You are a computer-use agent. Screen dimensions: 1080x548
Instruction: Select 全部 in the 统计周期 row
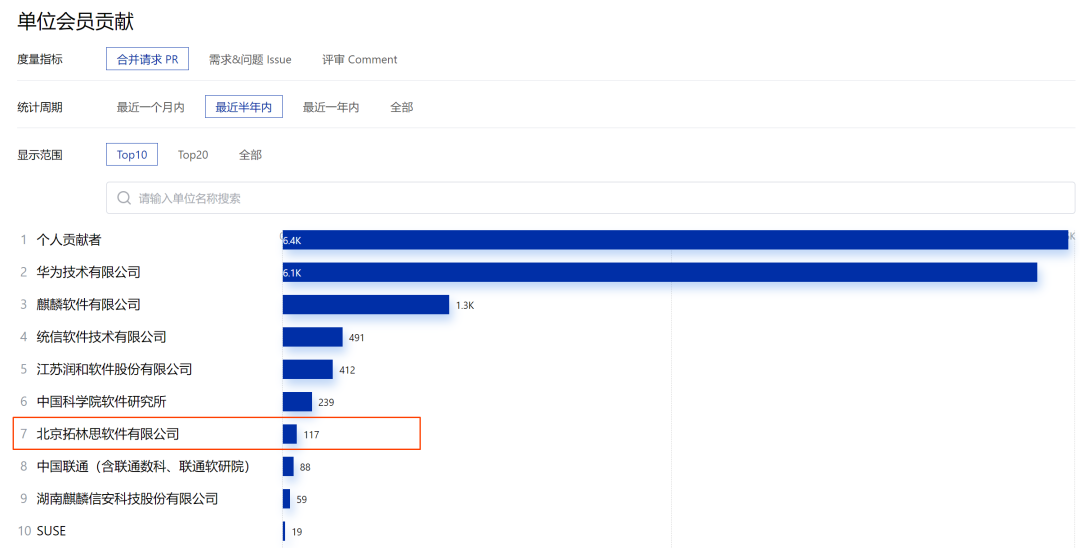point(402,107)
